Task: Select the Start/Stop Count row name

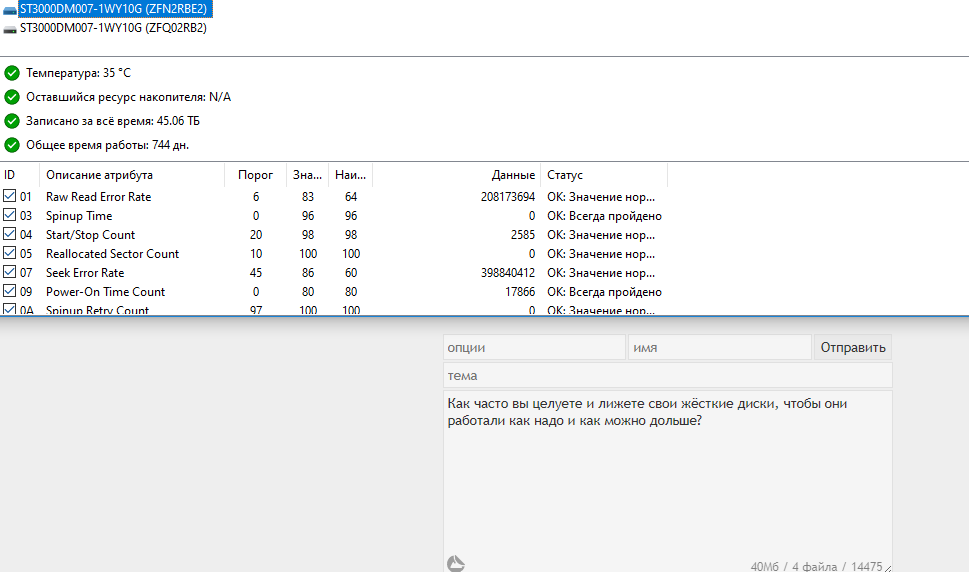Action: (x=90, y=235)
